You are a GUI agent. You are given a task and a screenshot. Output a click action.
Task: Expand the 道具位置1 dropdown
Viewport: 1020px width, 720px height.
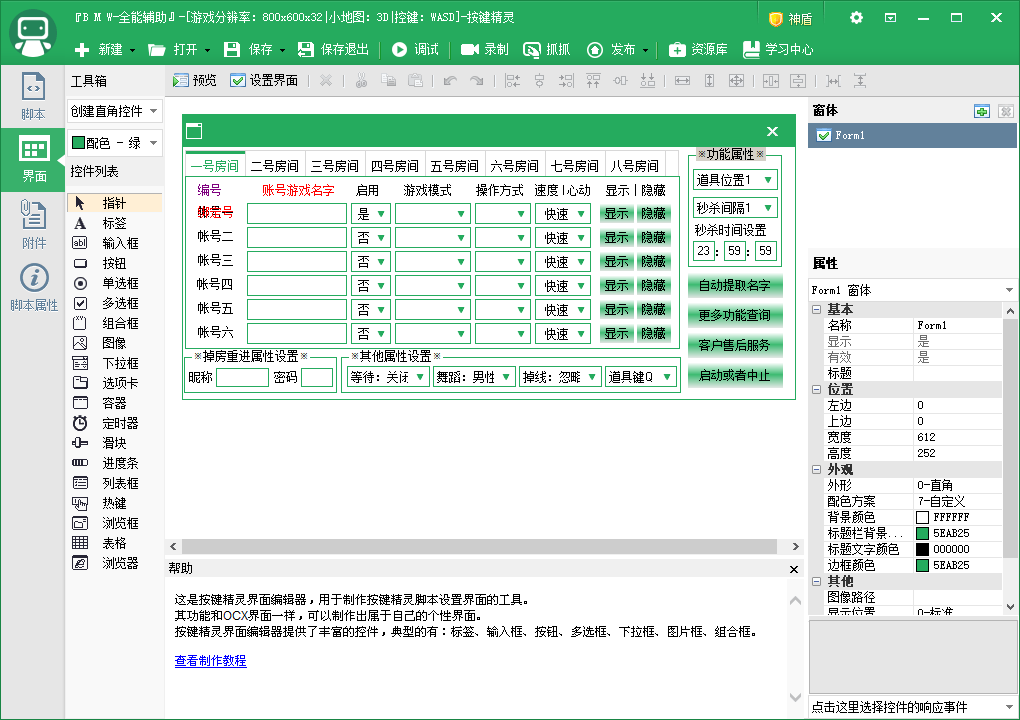point(767,180)
